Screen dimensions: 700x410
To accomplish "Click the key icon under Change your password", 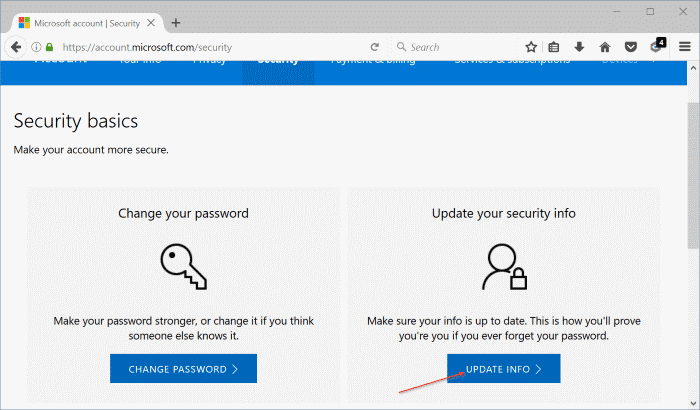I will pos(183,266).
